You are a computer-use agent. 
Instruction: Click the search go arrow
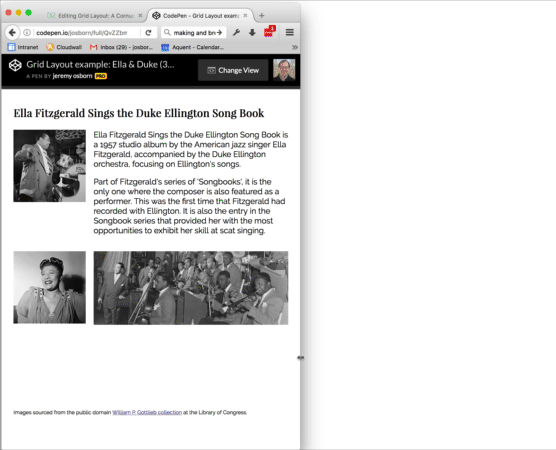[219, 33]
